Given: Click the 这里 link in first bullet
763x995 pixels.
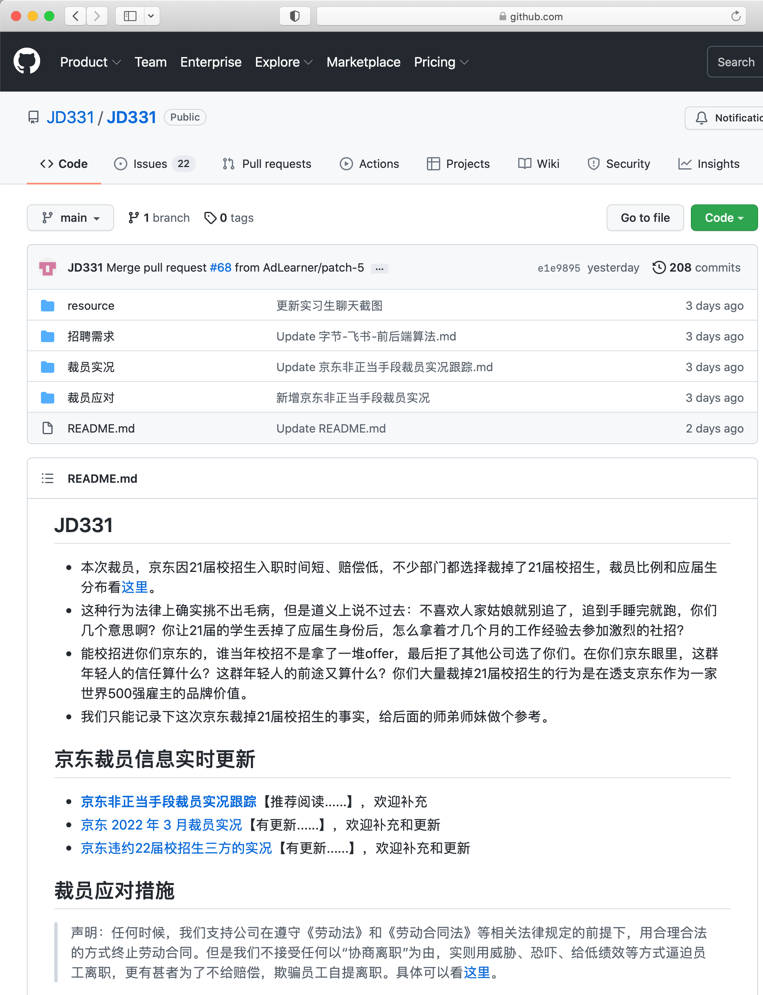Looking at the screenshot, I should pos(135,587).
